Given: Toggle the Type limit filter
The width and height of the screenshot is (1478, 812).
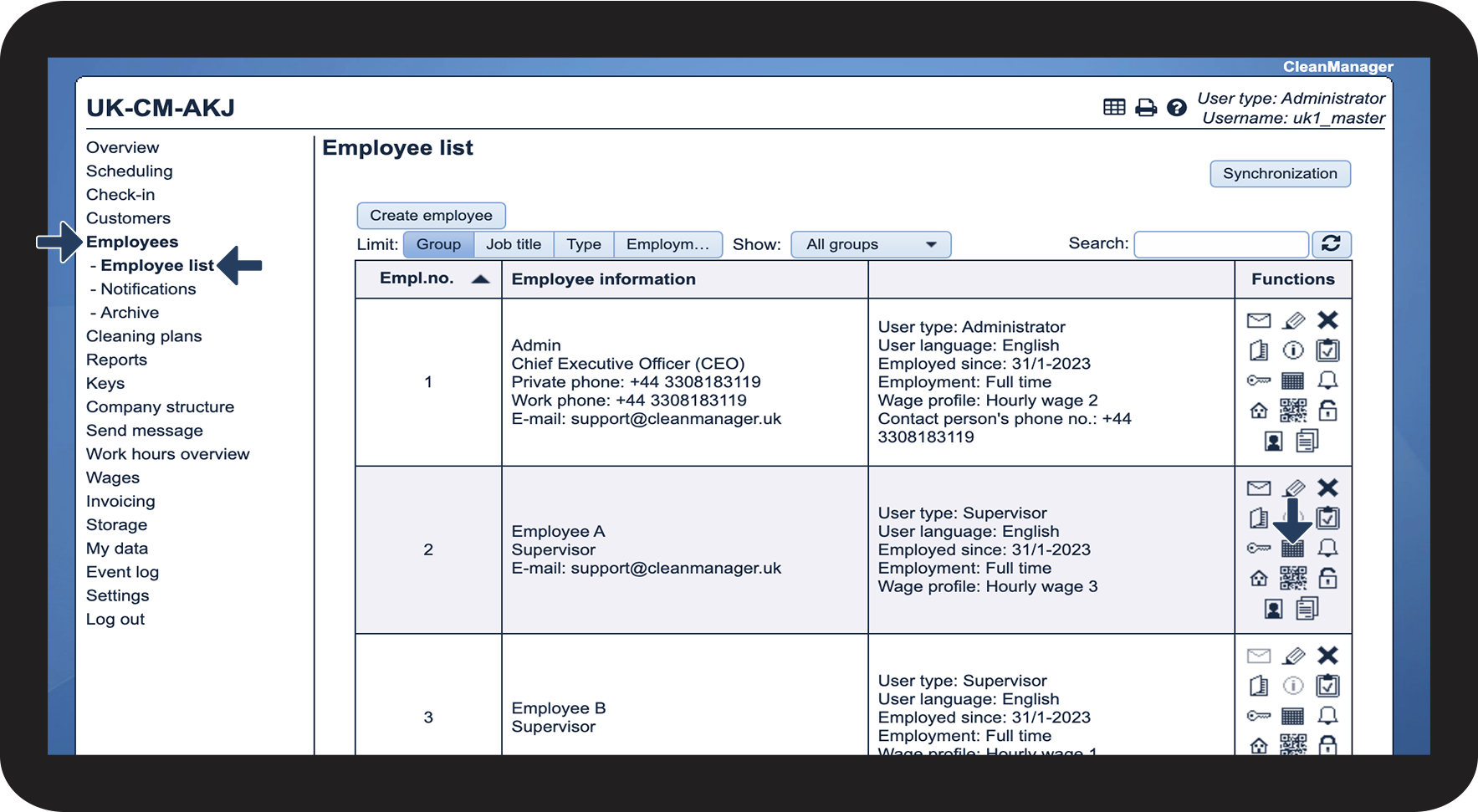Looking at the screenshot, I should tap(583, 244).
